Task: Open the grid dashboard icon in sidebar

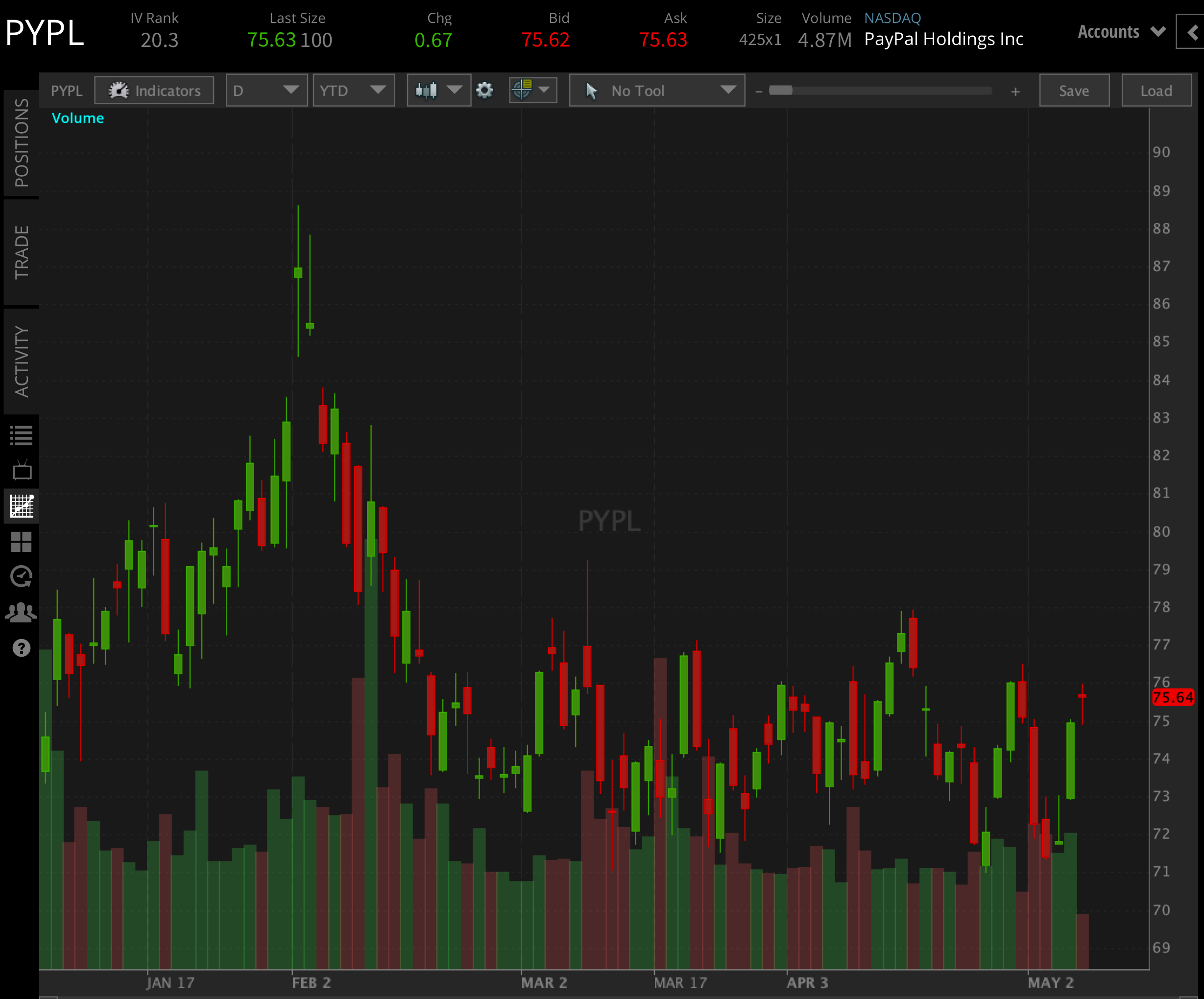Action: (21, 542)
